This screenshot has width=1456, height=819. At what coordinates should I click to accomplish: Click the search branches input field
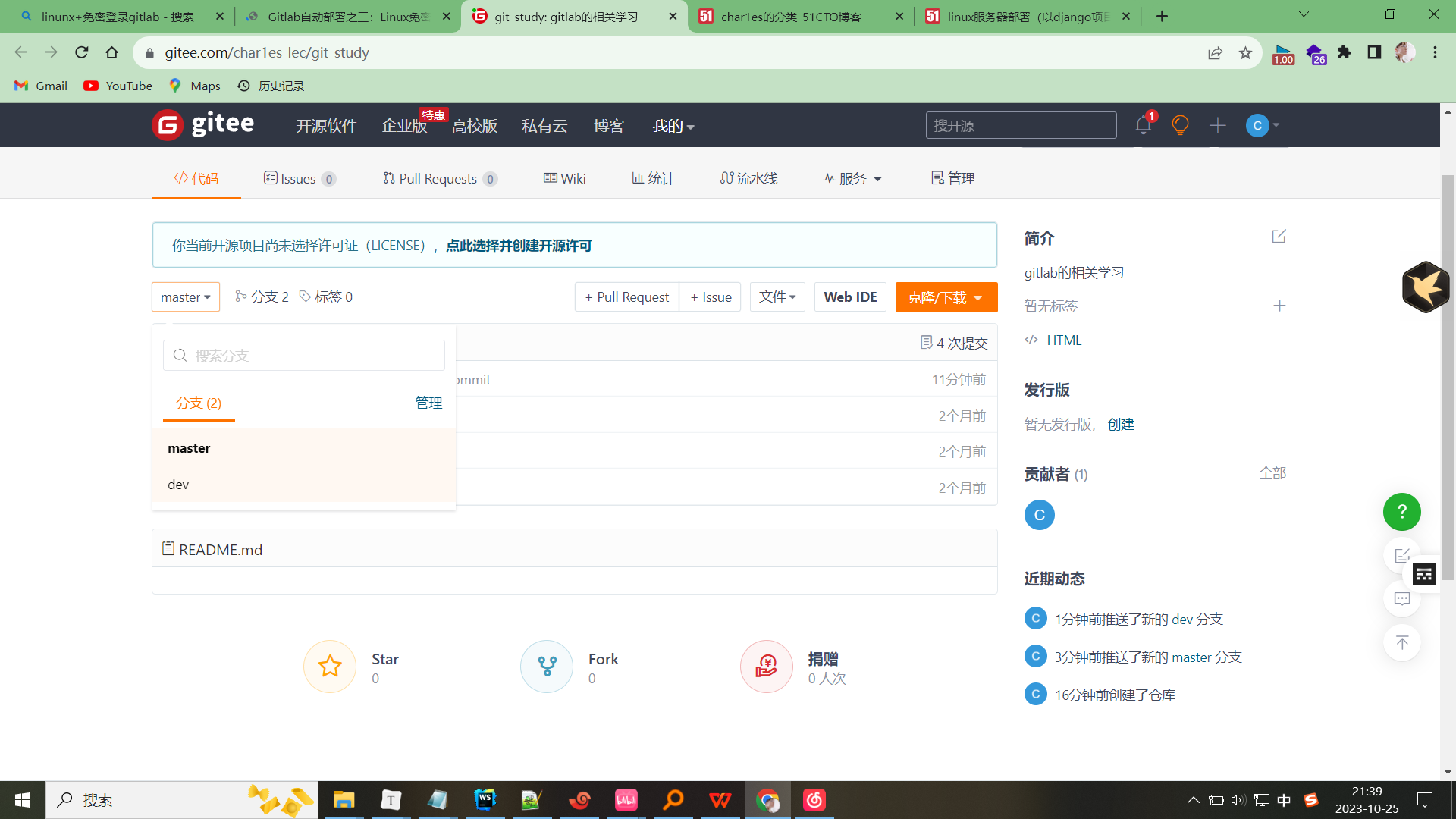tap(303, 355)
